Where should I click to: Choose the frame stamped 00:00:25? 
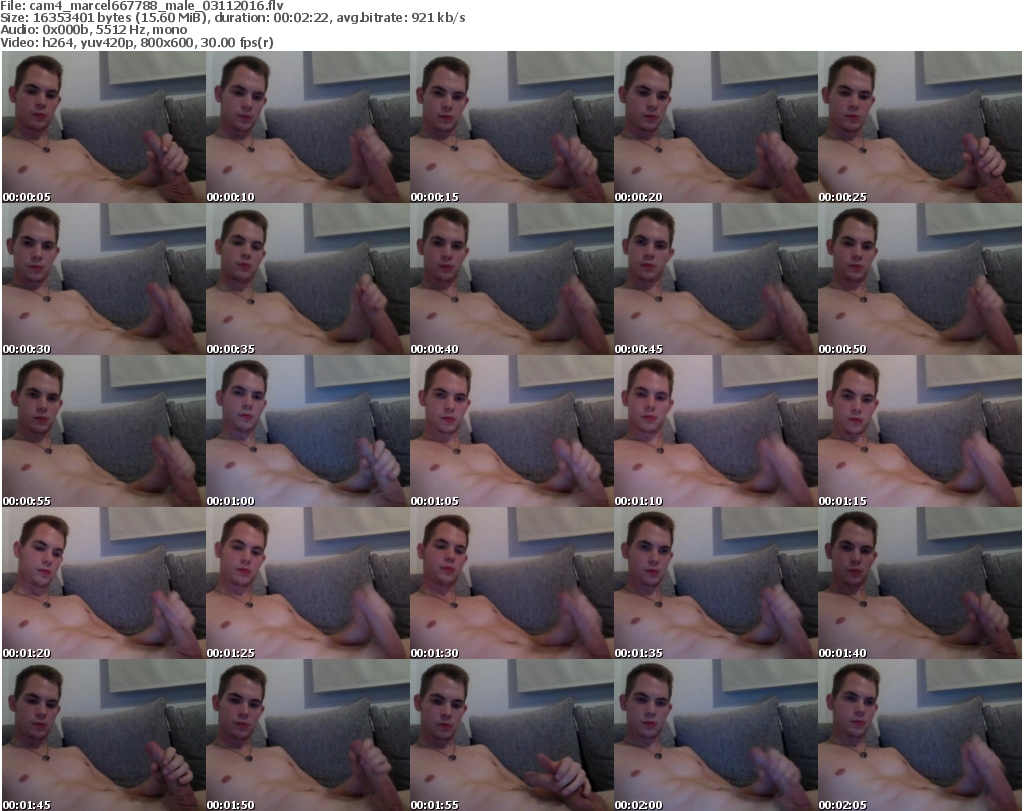point(920,127)
